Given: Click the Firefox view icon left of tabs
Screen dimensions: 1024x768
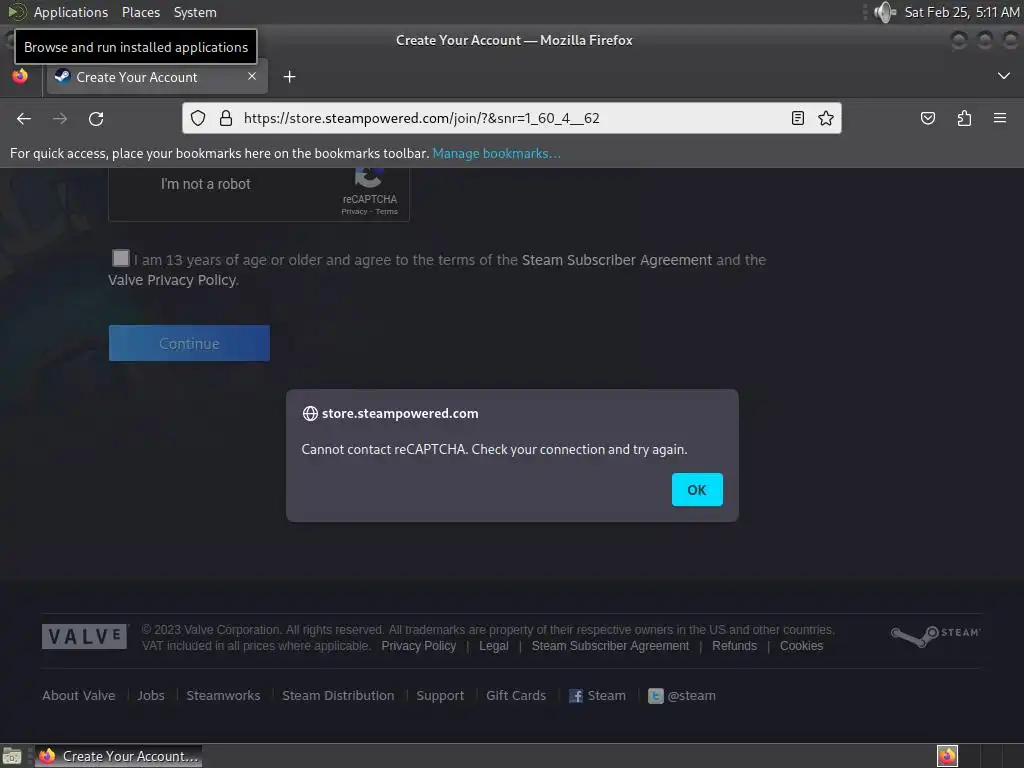Looking at the screenshot, I should point(20,76).
